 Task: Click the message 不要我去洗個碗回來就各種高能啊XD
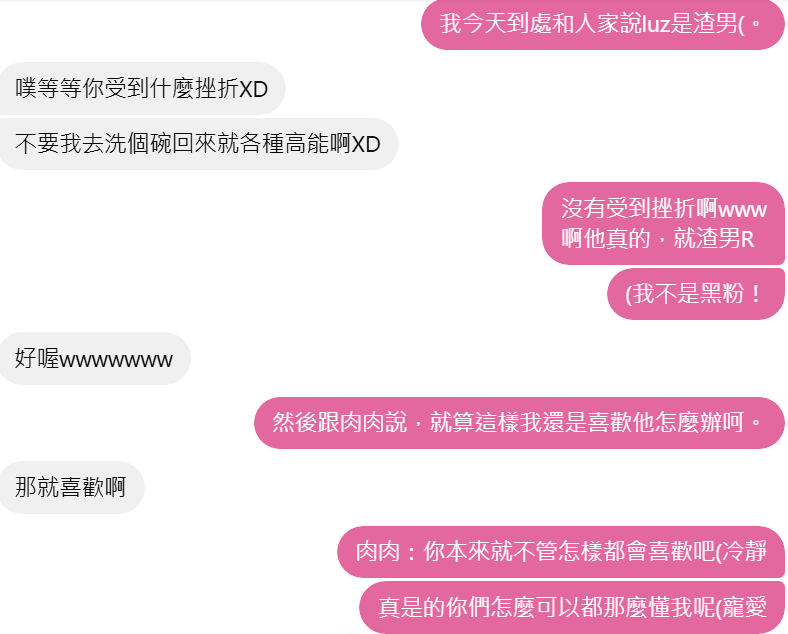199,144
